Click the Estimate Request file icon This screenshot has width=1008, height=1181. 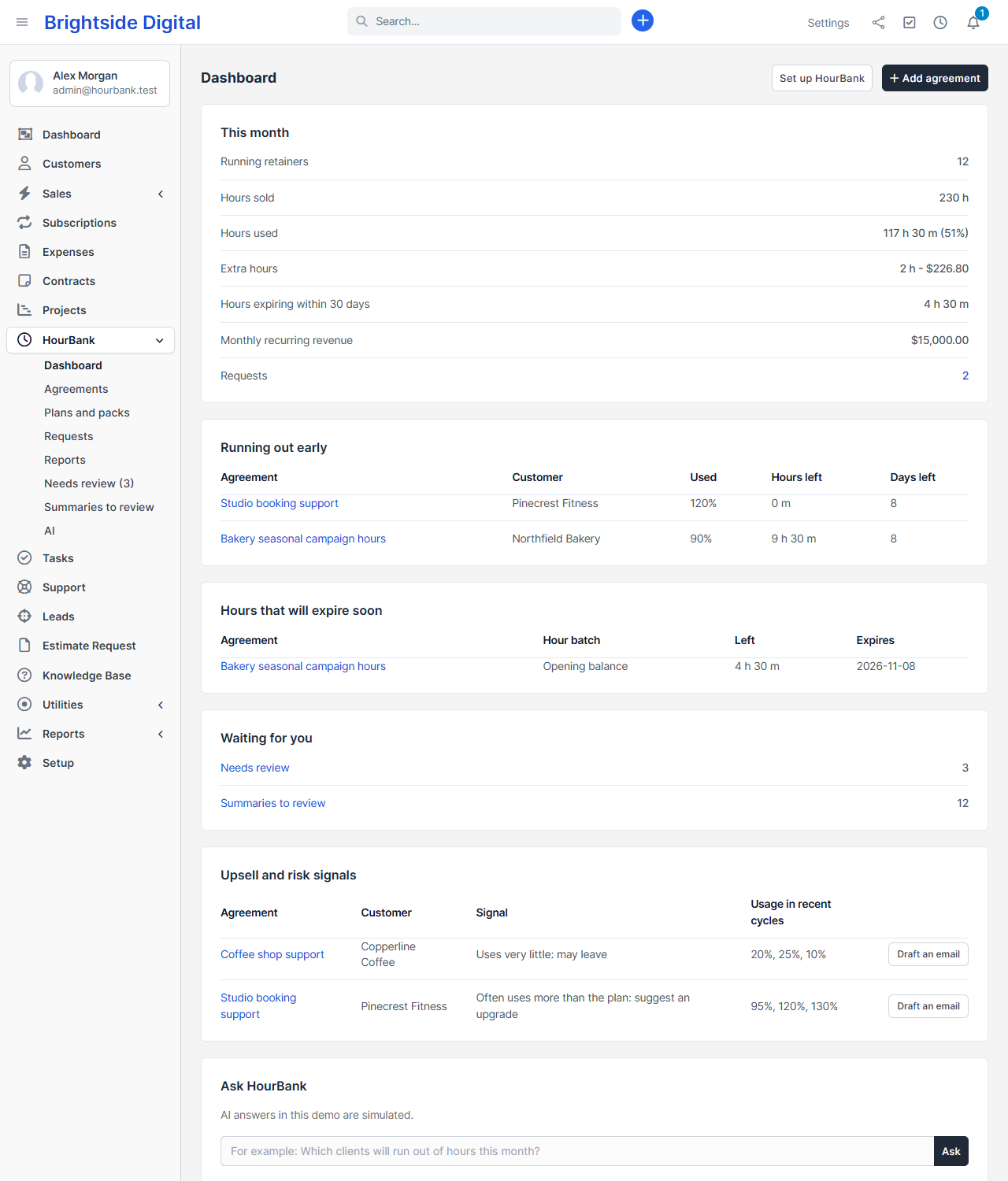[x=25, y=646]
